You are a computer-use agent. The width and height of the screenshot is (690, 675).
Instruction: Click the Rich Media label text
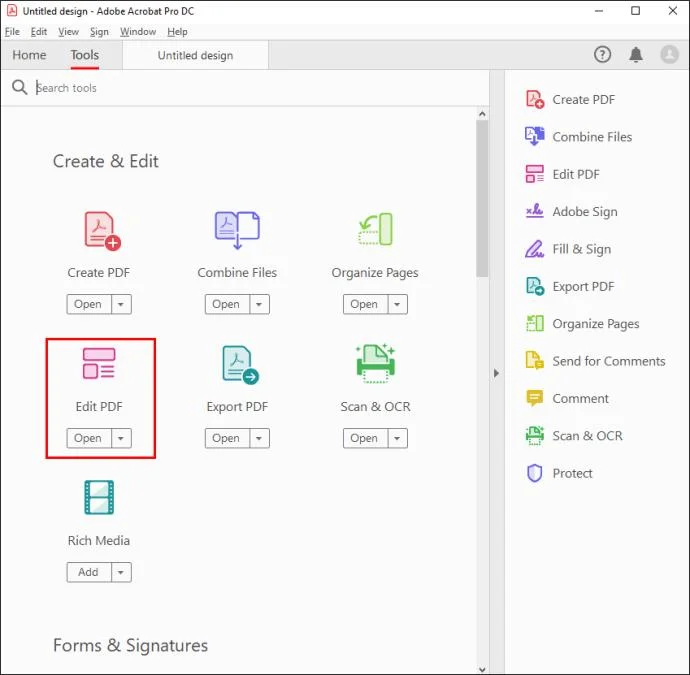tap(99, 540)
